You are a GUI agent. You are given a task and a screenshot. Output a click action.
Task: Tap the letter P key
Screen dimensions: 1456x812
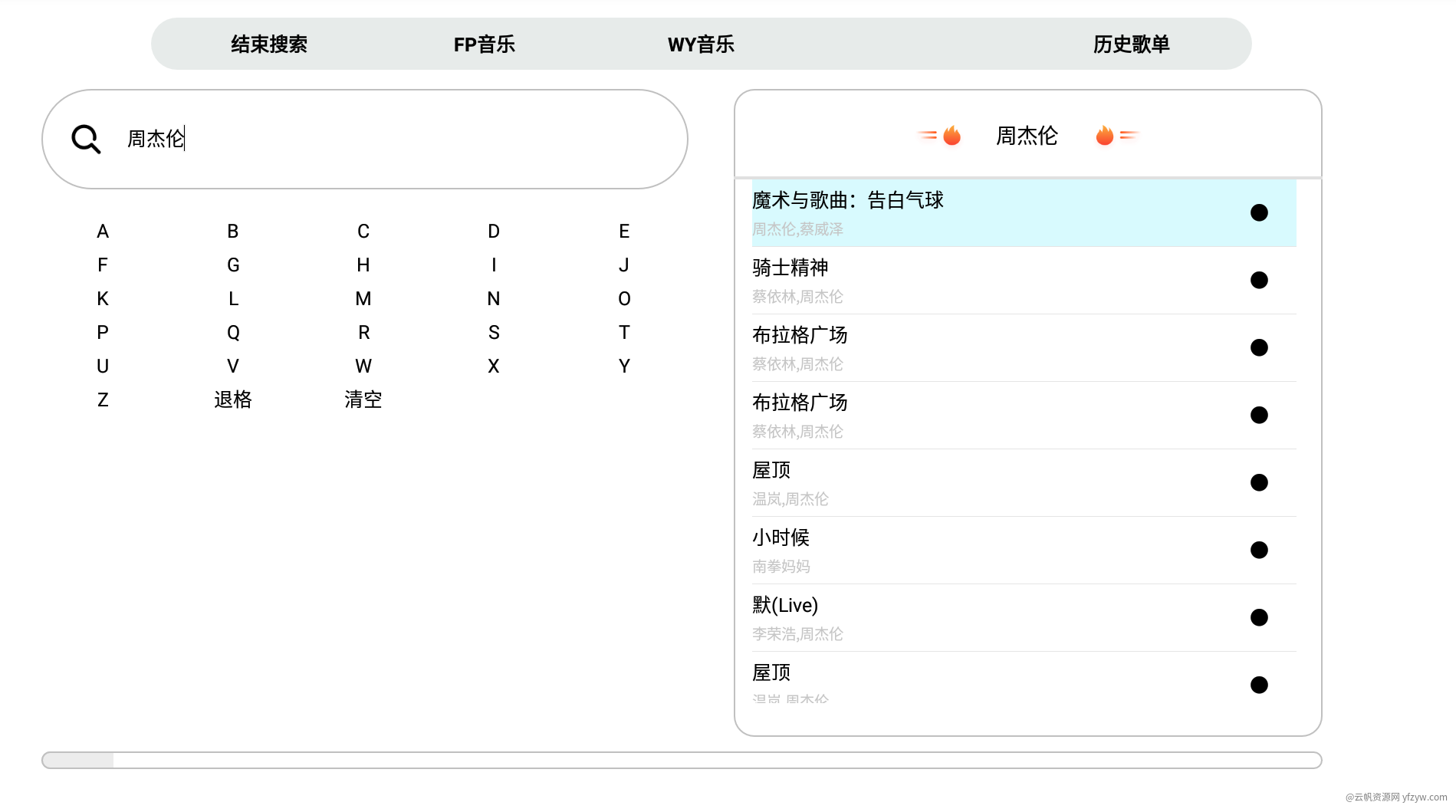click(103, 333)
